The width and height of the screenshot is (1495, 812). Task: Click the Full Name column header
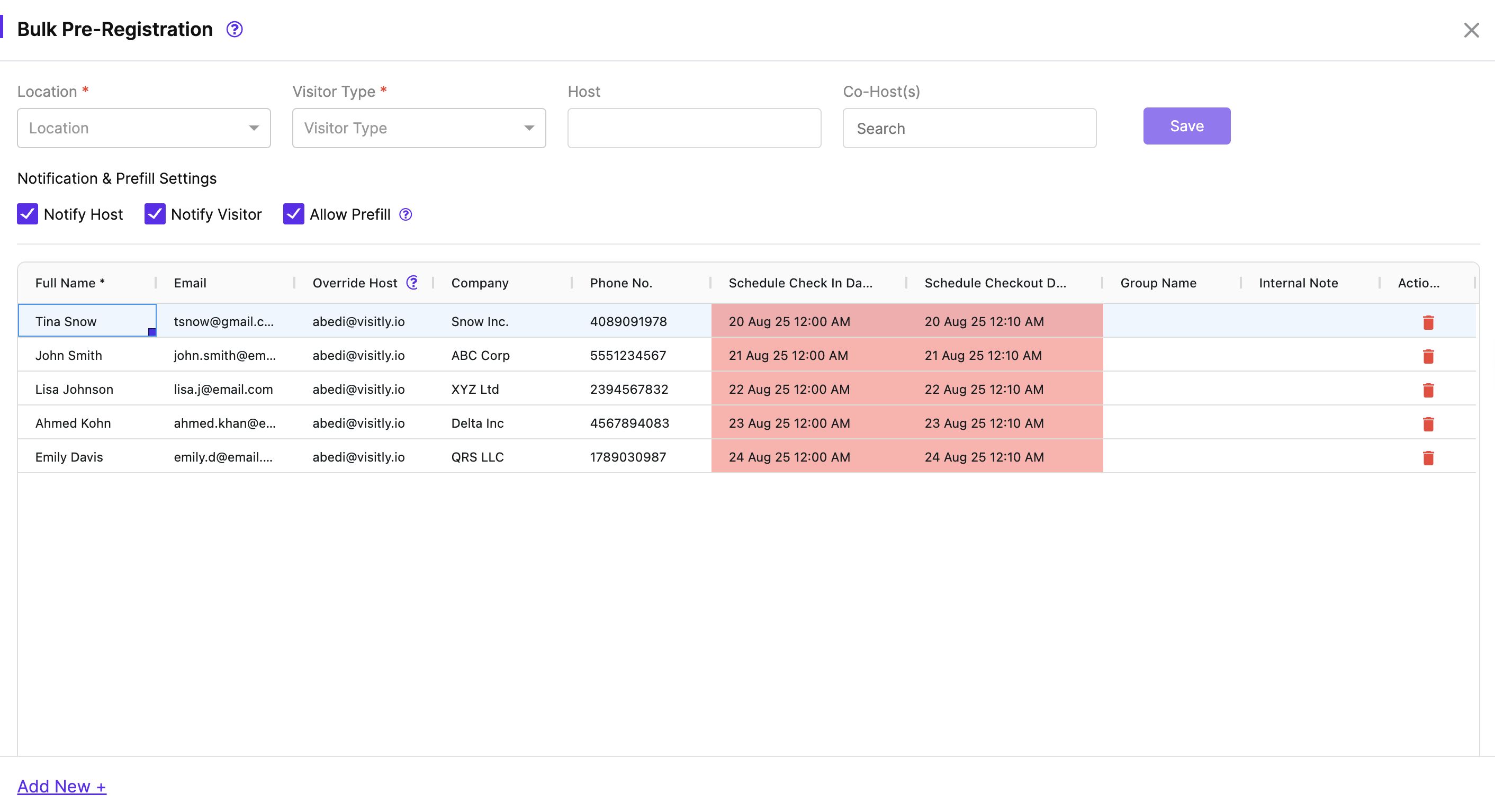click(x=70, y=283)
